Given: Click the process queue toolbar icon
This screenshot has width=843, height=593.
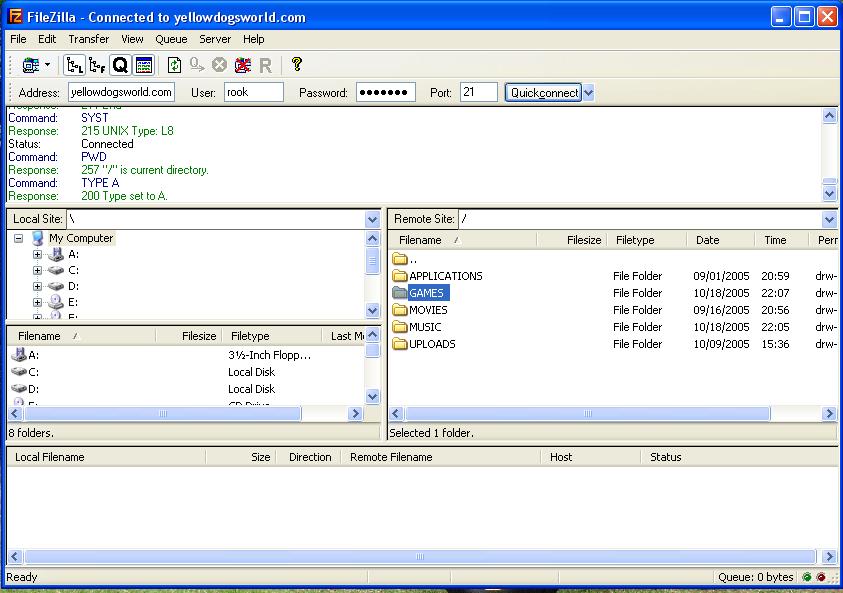Looking at the screenshot, I should [197, 66].
